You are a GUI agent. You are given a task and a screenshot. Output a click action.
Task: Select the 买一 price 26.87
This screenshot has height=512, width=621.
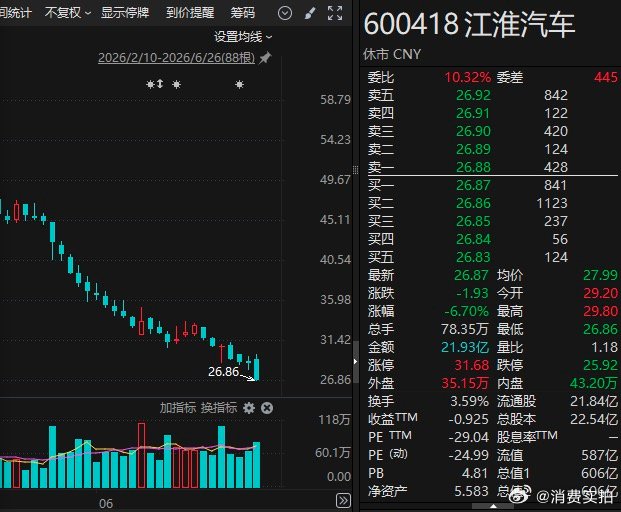[473, 185]
